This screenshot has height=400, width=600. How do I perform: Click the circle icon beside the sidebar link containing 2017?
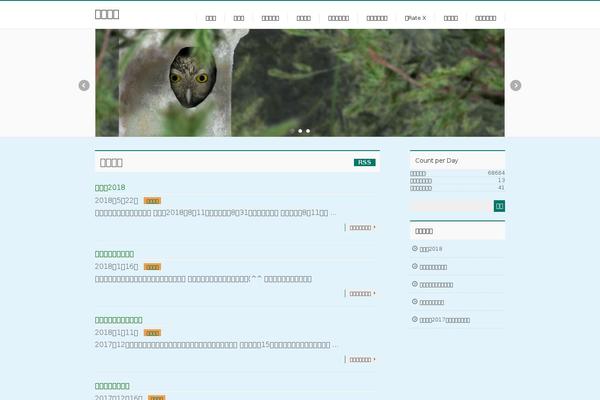(414, 319)
